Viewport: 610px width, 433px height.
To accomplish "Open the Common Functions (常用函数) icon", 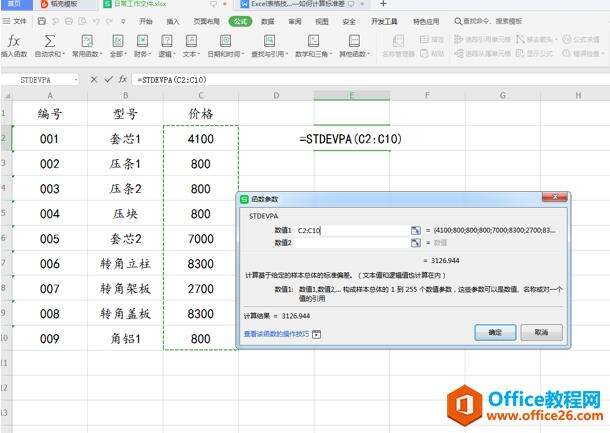I will pyautogui.click(x=87, y=41).
